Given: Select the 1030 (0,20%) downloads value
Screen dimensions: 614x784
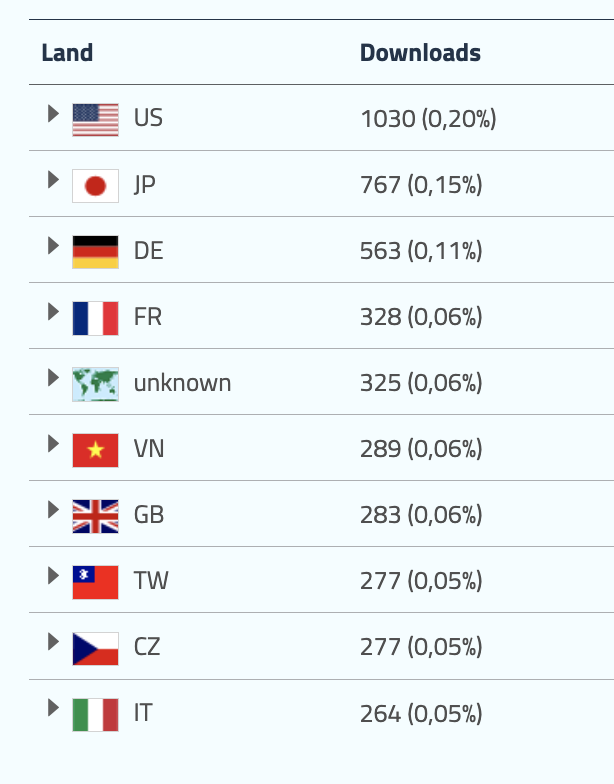Looking at the screenshot, I should coord(428,119).
